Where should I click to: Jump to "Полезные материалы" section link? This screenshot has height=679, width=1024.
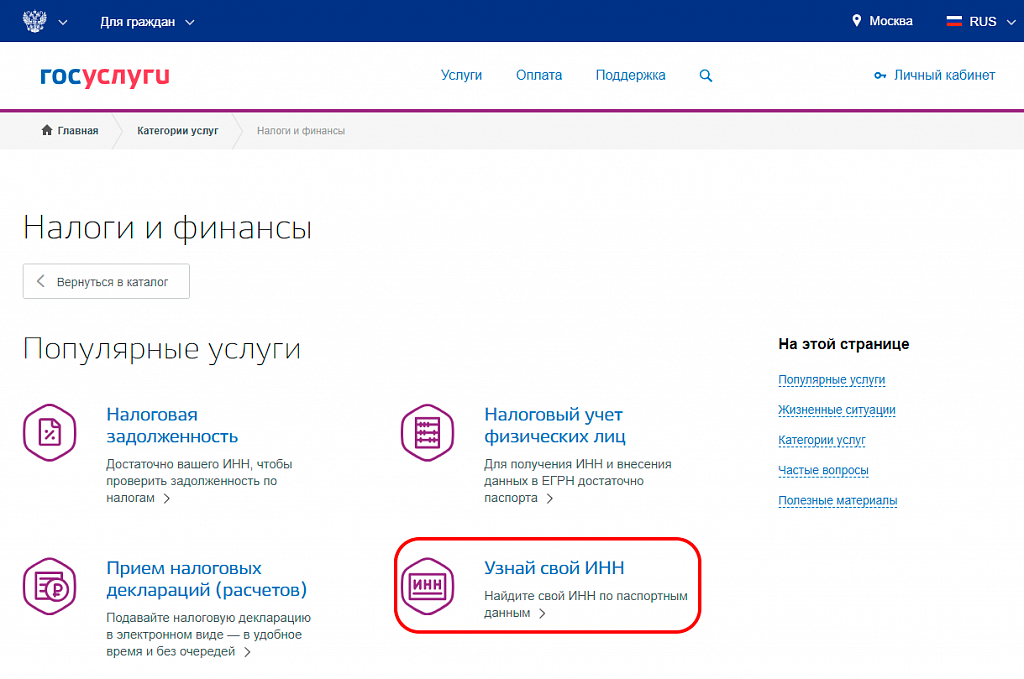(x=837, y=500)
